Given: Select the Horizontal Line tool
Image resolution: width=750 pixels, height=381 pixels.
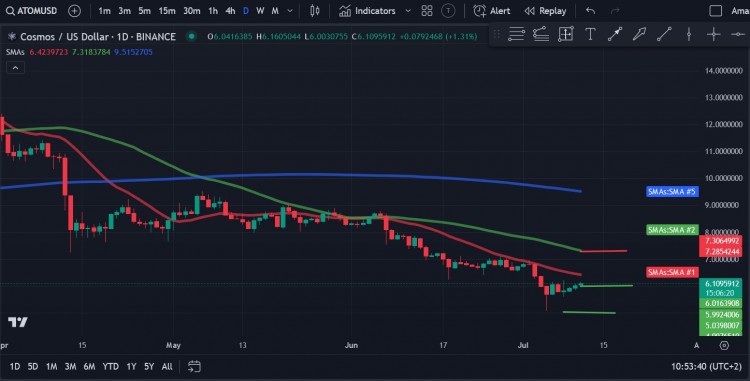Looking at the screenshot, I should 738,34.
